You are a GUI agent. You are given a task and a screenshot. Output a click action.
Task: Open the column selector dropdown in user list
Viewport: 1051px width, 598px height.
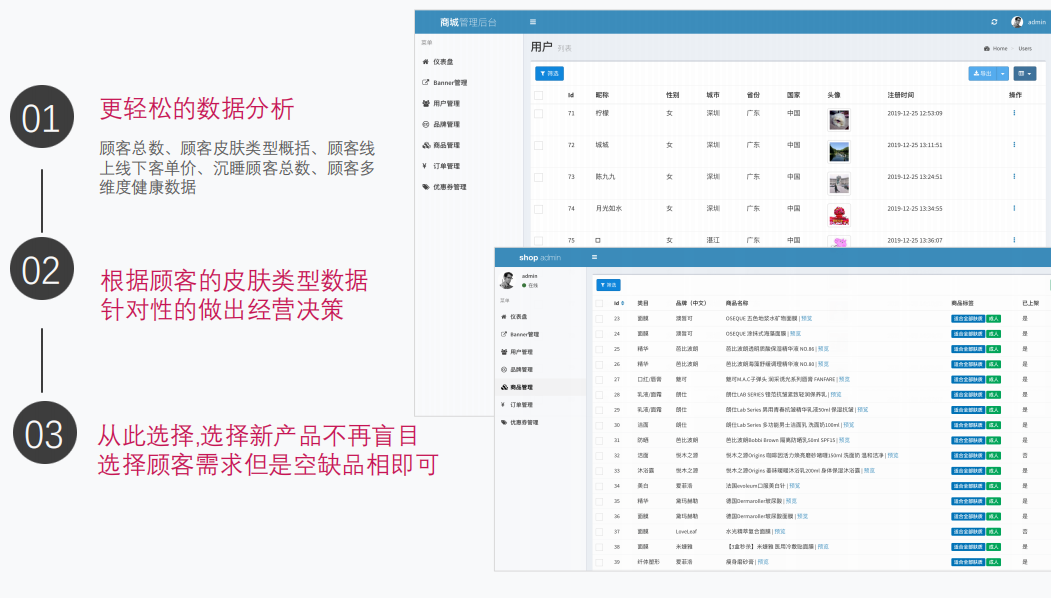[1025, 73]
